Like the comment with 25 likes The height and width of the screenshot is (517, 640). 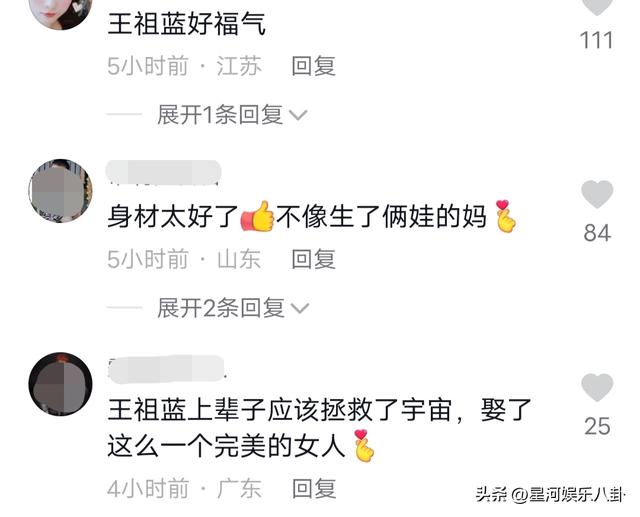click(597, 387)
